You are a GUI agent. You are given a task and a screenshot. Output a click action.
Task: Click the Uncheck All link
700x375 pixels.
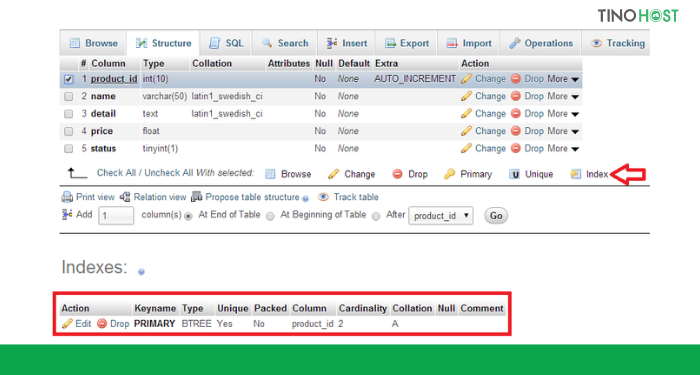(x=169, y=173)
